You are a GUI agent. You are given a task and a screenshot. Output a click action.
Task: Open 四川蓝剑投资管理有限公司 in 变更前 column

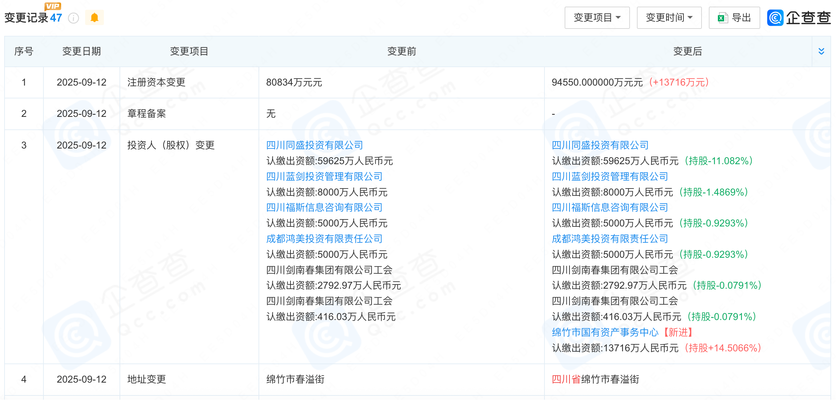tap(320, 176)
